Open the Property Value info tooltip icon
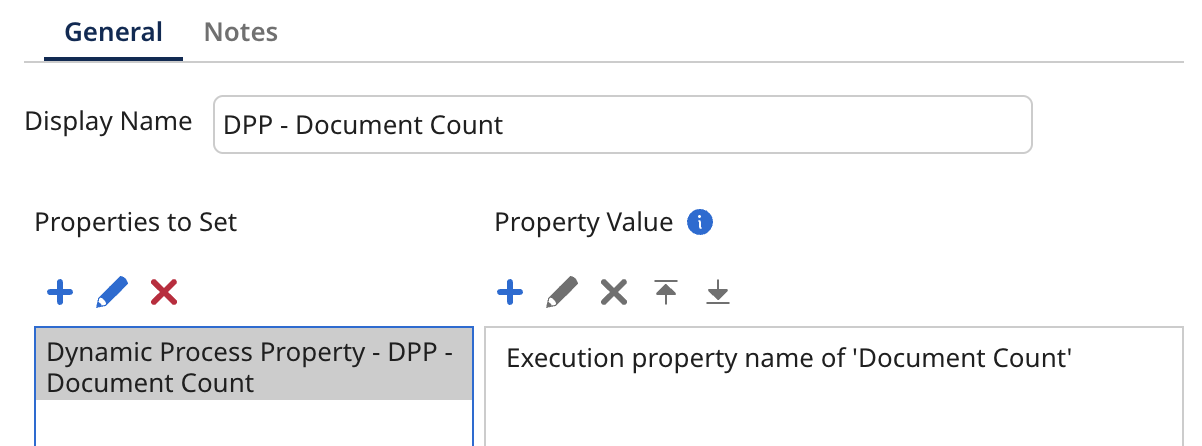 [700, 222]
